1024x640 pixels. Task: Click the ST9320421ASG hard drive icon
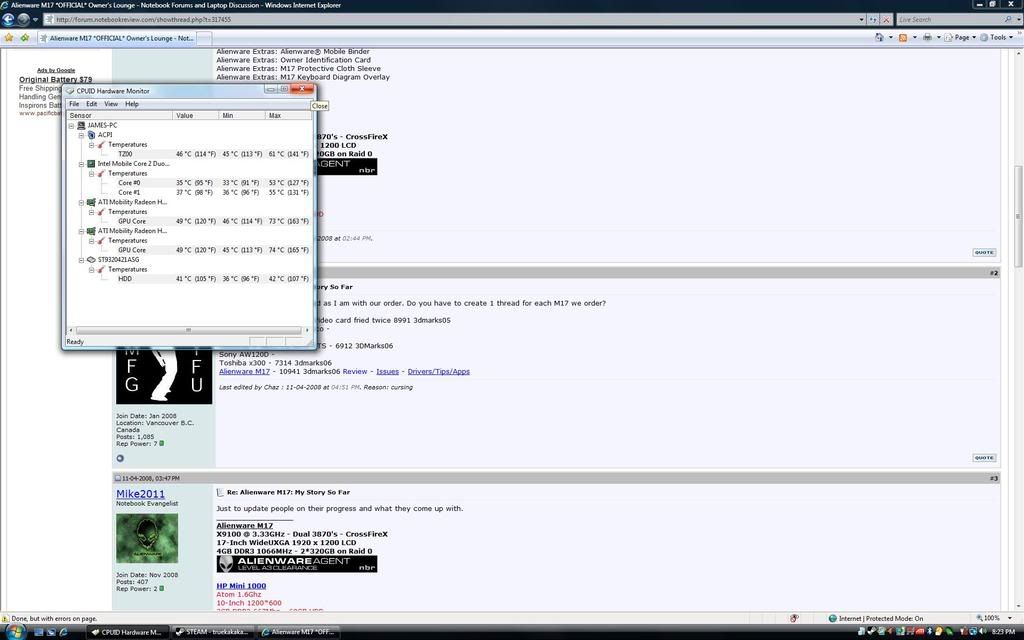(91, 260)
